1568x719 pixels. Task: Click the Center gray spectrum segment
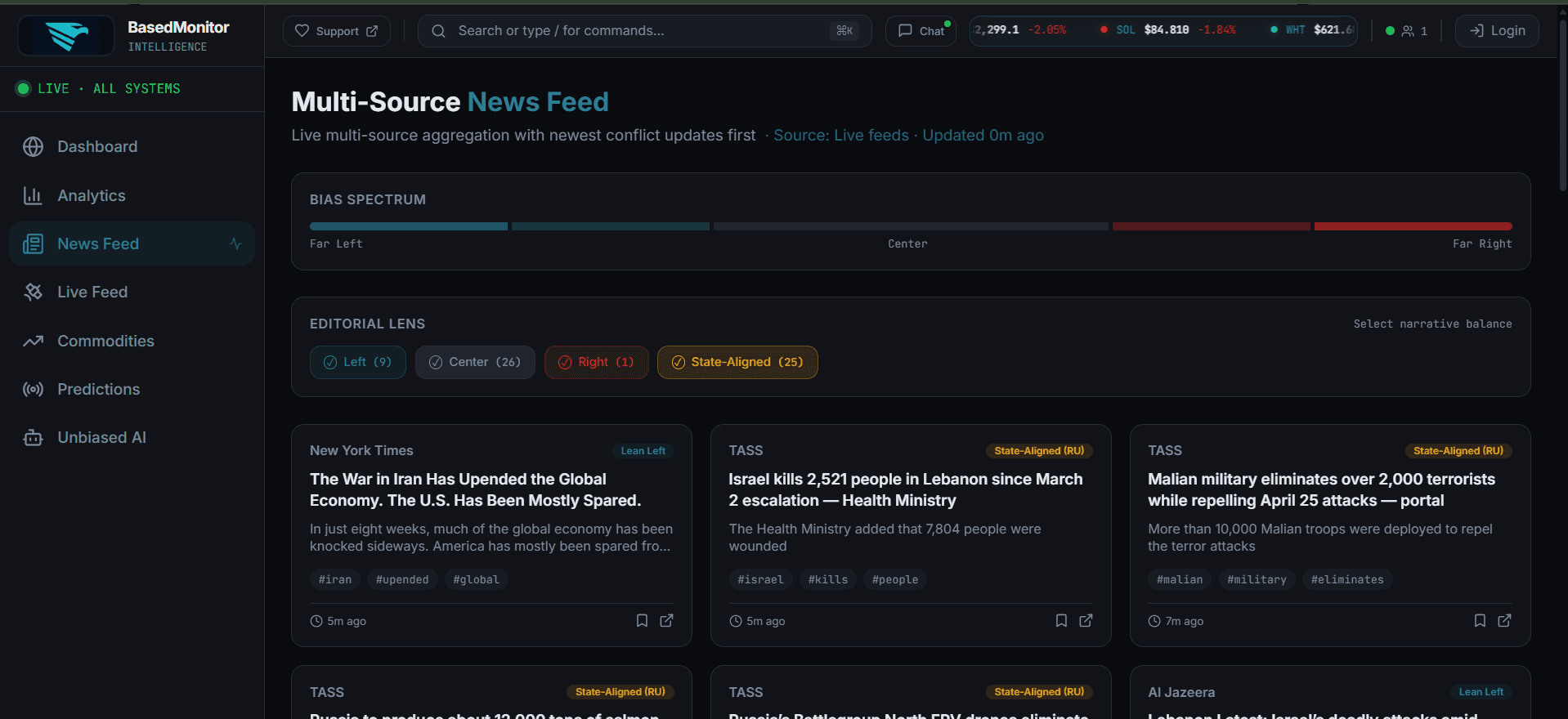(911, 226)
